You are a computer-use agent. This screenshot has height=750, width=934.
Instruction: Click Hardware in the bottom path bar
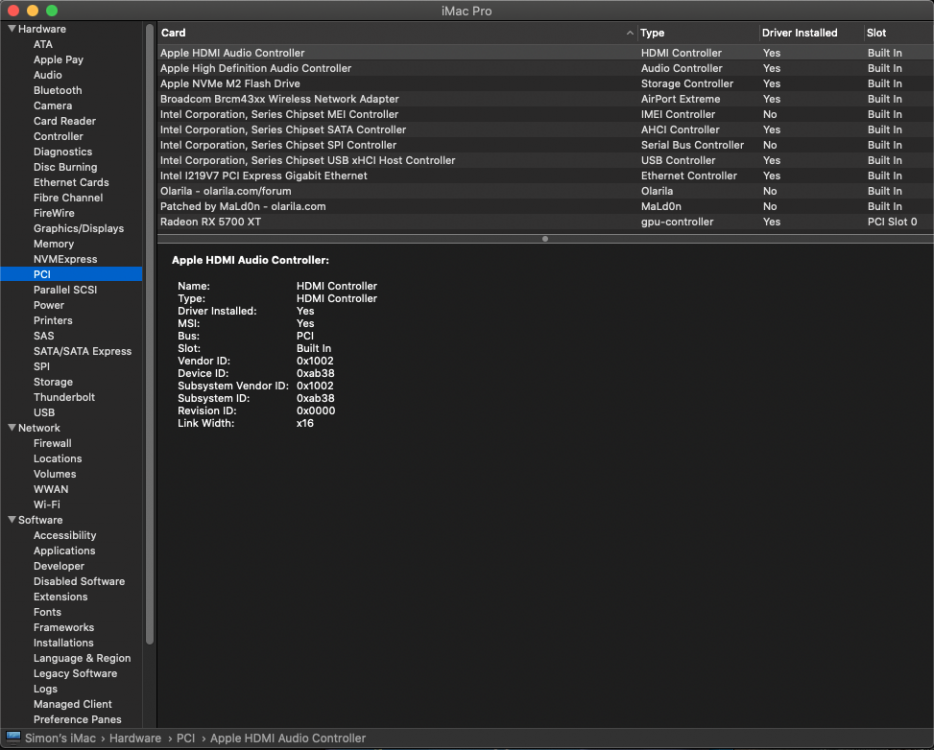click(x=135, y=738)
